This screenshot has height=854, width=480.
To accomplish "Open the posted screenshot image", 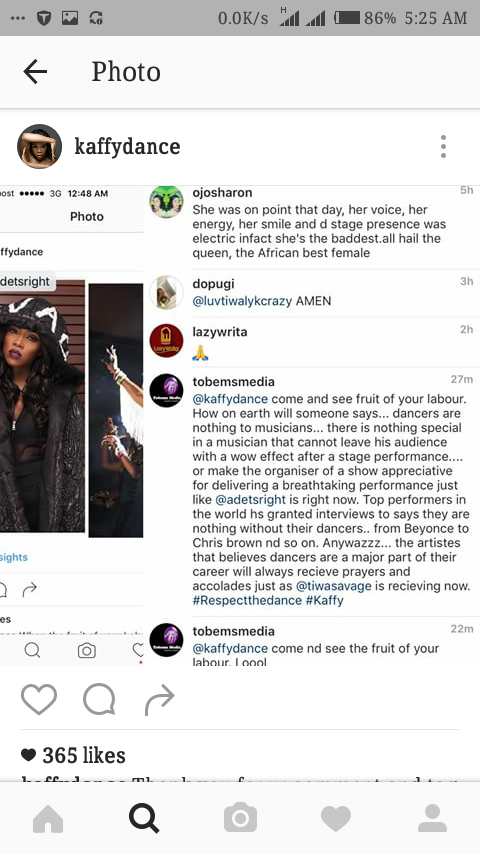I will point(240,426).
